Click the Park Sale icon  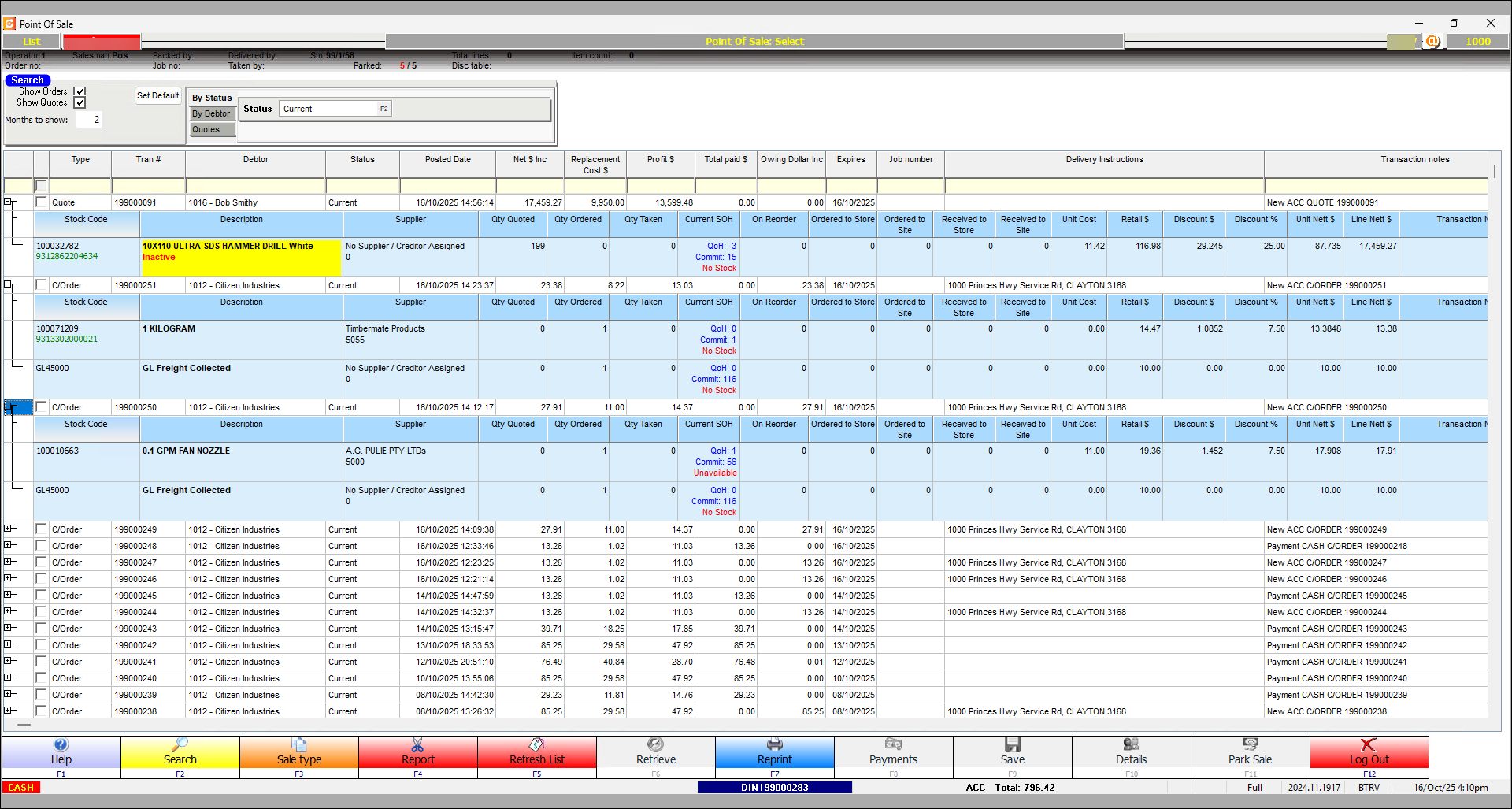tap(1251, 744)
